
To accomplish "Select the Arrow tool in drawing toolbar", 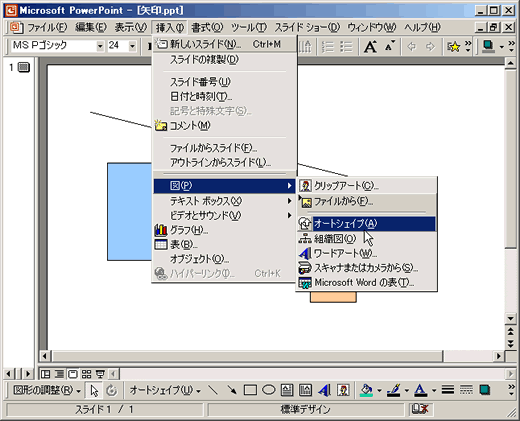I will pyautogui.click(x=231, y=390).
